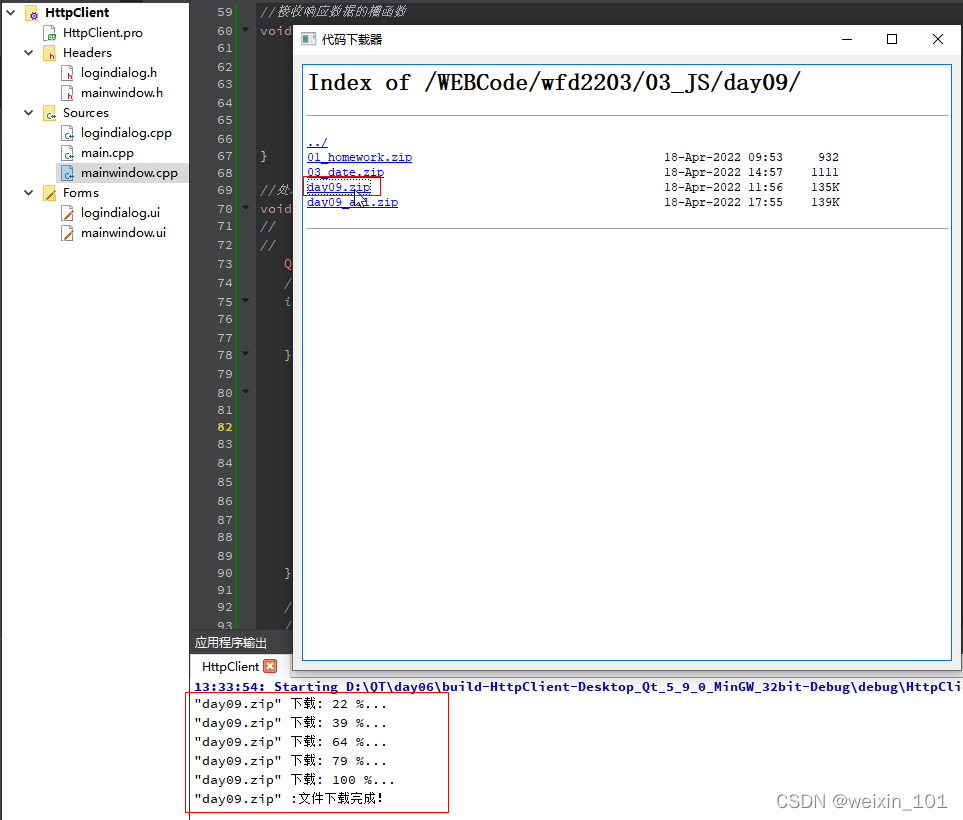Click the day09_all.zip link
The height and width of the screenshot is (820, 963).
pyautogui.click(x=353, y=202)
